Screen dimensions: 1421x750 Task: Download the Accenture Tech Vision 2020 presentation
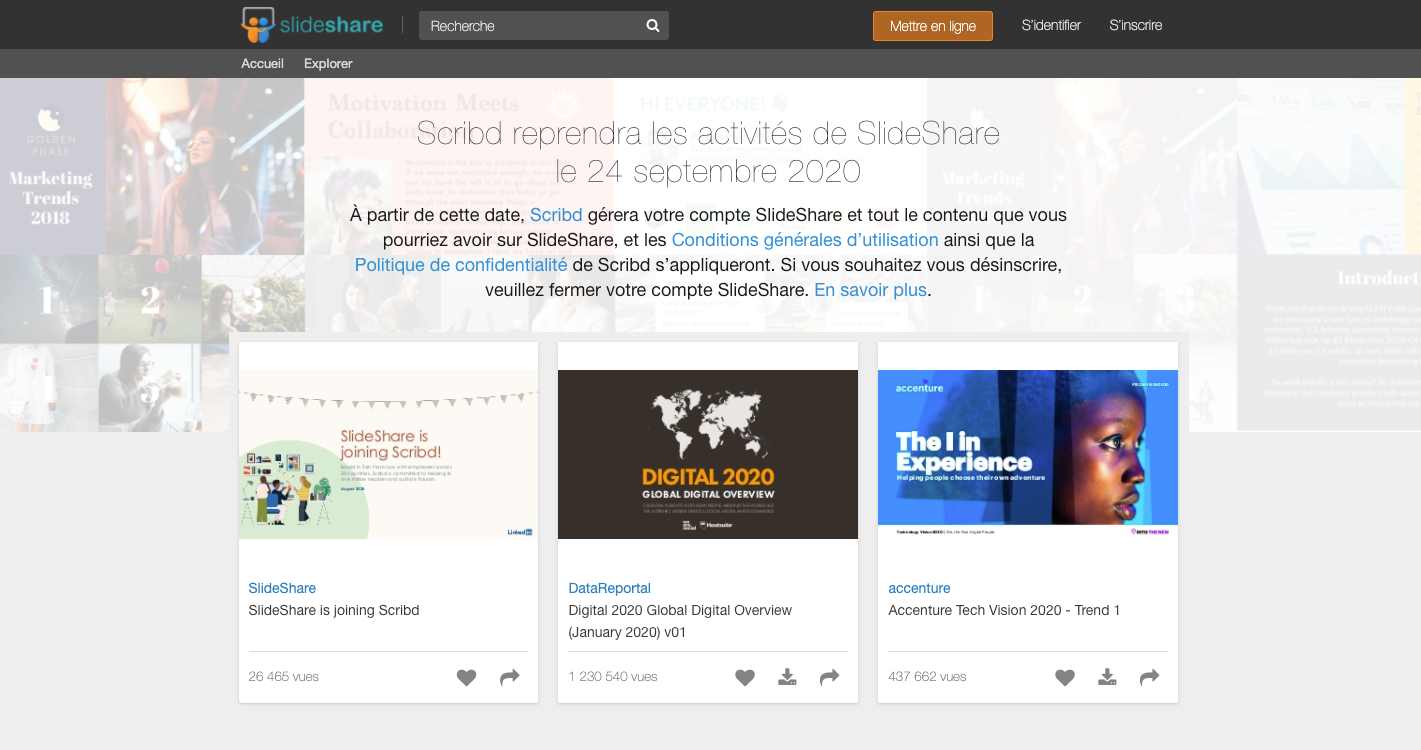click(x=1107, y=677)
